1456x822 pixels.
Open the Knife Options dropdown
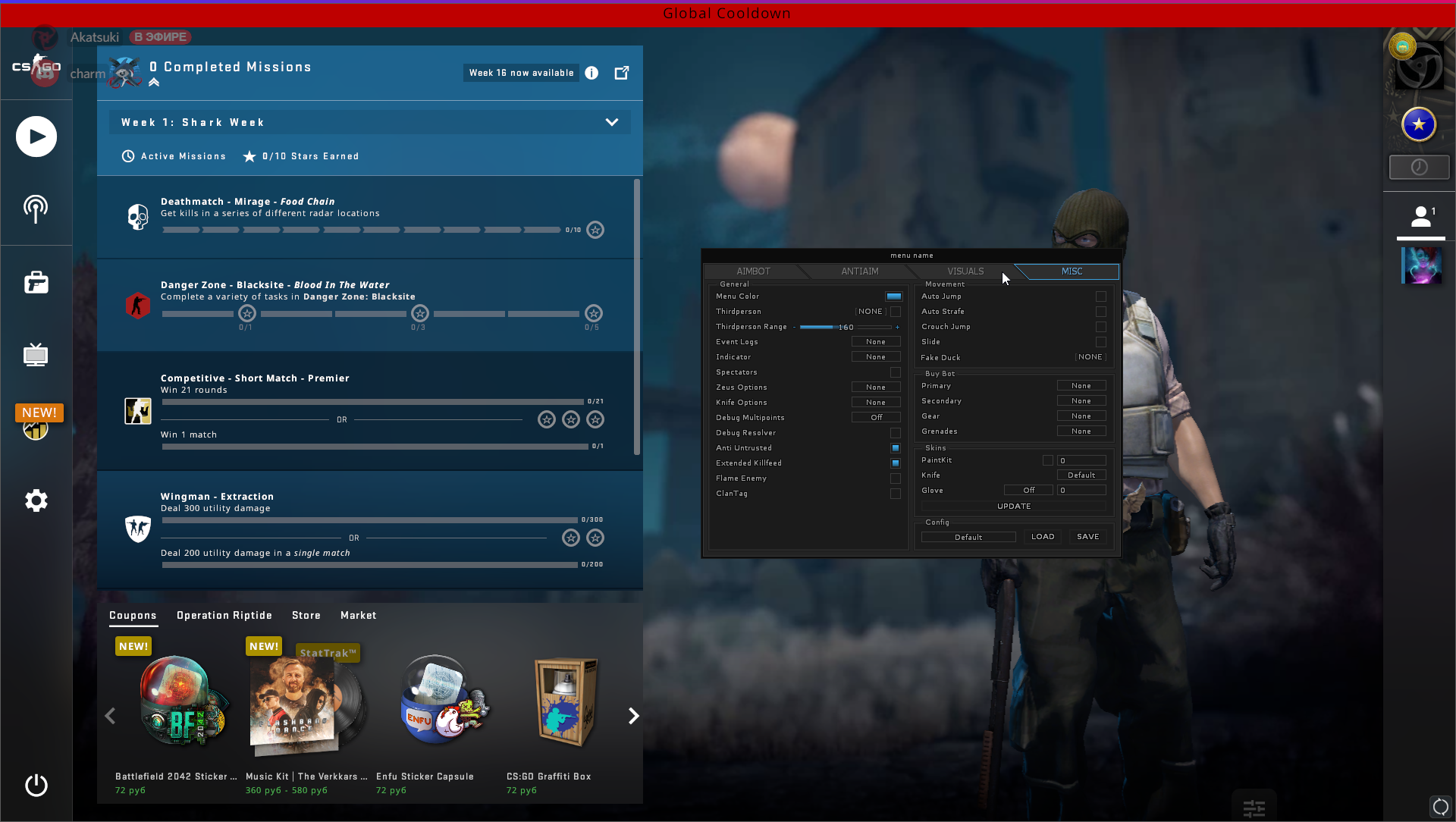point(876,403)
